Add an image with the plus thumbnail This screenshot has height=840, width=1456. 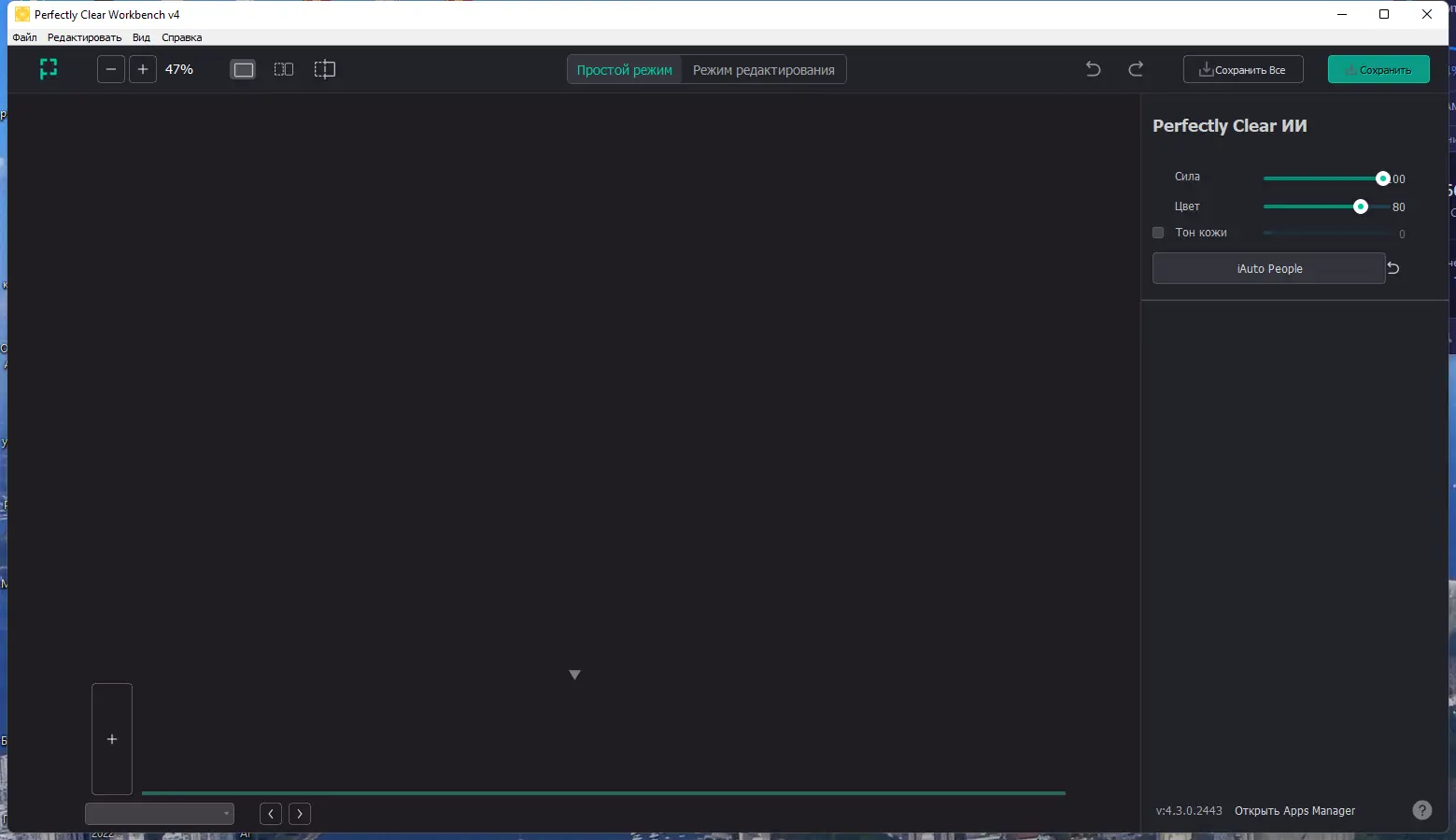tap(112, 739)
